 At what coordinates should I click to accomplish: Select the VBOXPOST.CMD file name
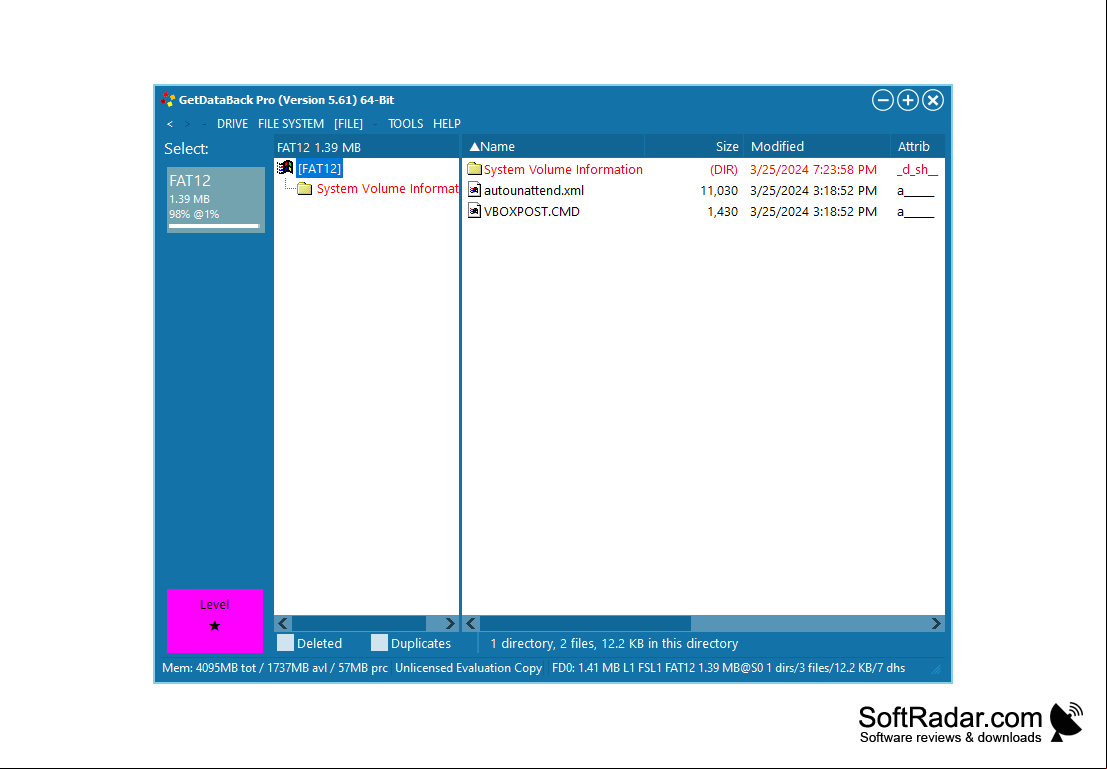point(532,211)
